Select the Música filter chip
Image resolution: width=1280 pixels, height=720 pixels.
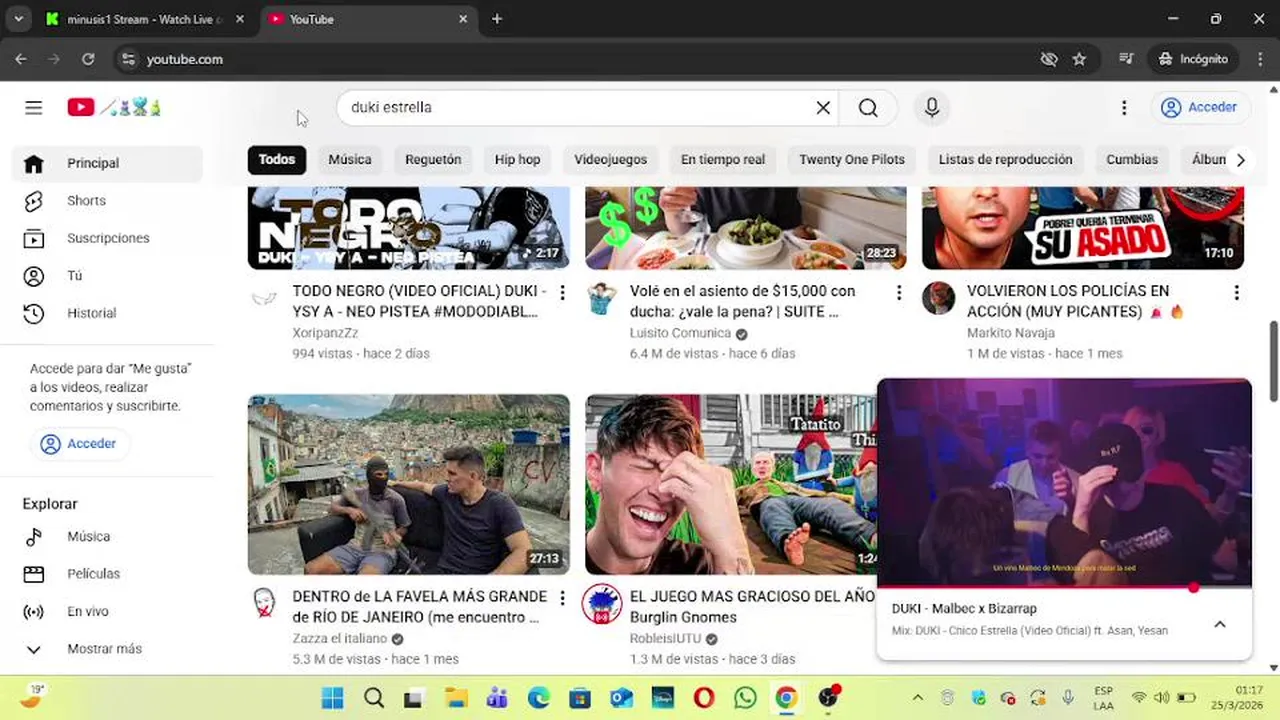click(x=350, y=159)
